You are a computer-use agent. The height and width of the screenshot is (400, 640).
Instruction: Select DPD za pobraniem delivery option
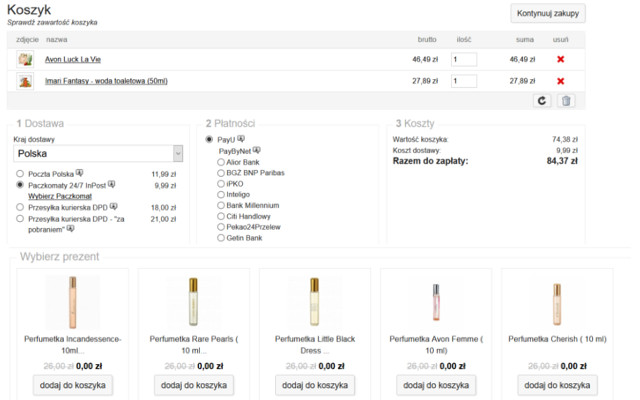20,218
